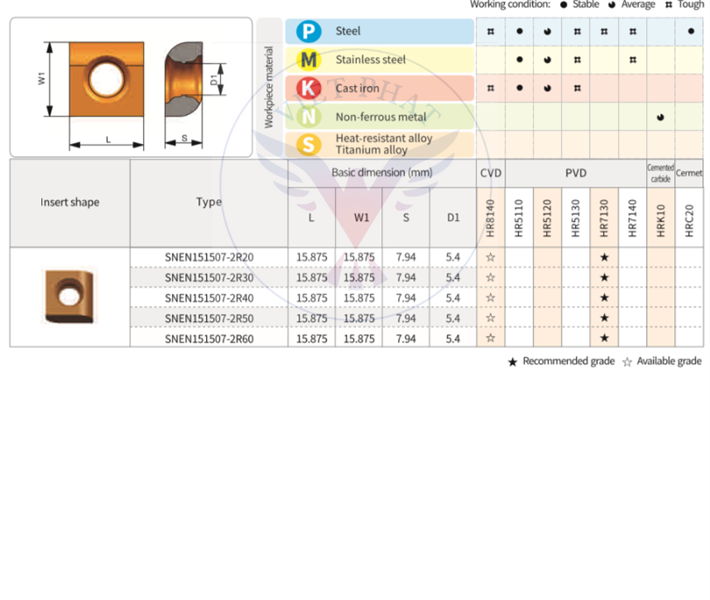Click the vertical Workpiece material label
710x600 pixels.
click(269, 87)
